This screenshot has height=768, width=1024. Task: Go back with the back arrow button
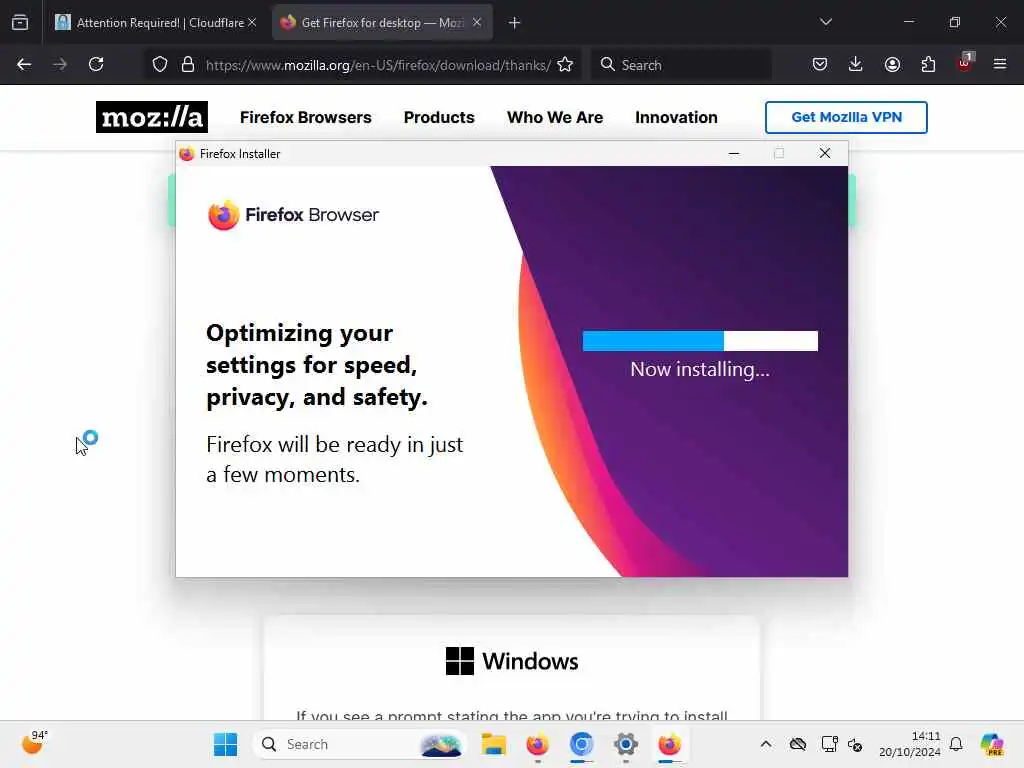point(24,65)
